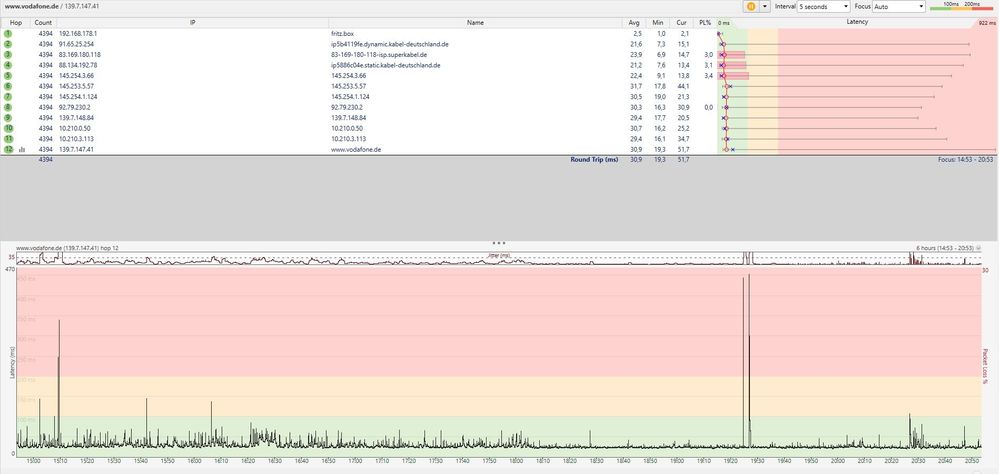This screenshot has height=474, width=999.
Task: Click the 100ms/200ms latency color scale
Action: pyautogui.click(x=961, y=6)
